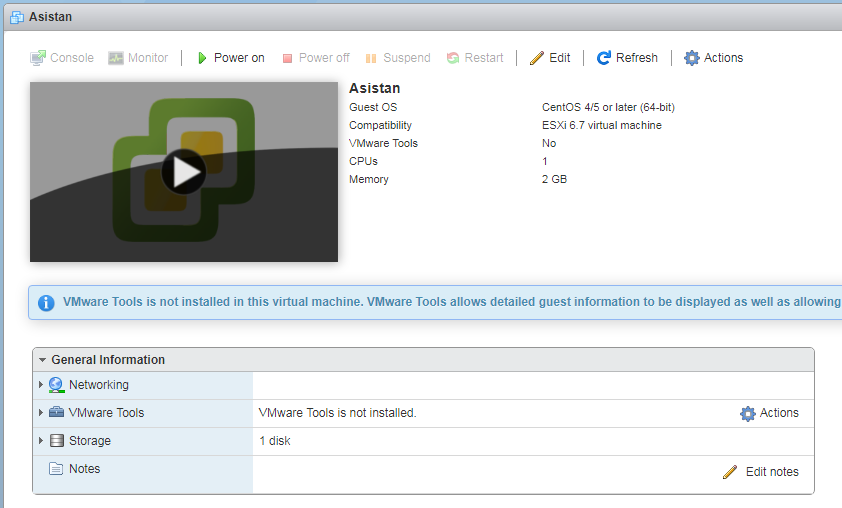This screenshot has width=842, height=508.
Task: Expand the Networking row
Action: (x=41, y=385)
